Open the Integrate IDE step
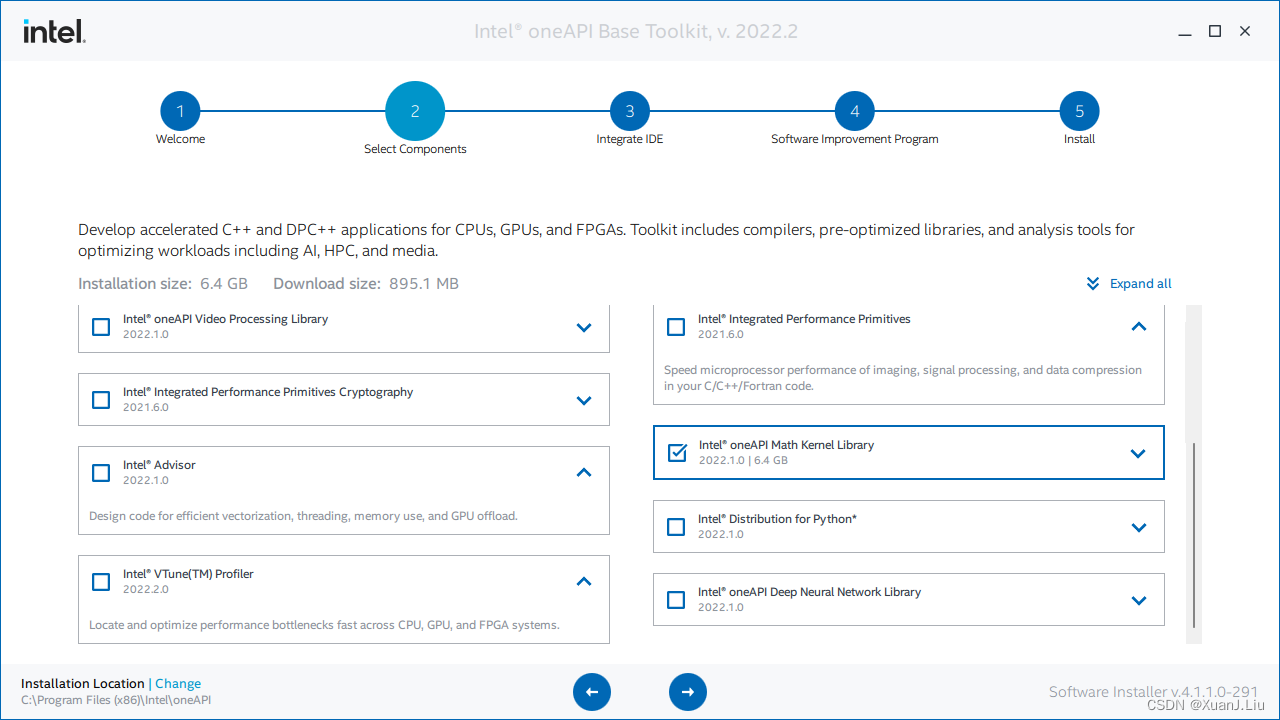The height and width of the screenshot is (720, 1280). point(629,110)
